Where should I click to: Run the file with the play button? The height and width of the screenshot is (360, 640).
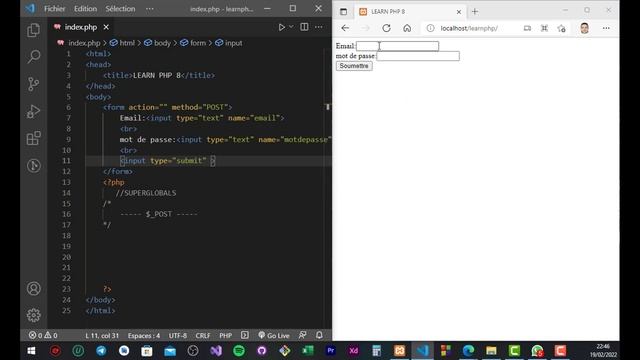coord(281,27)
